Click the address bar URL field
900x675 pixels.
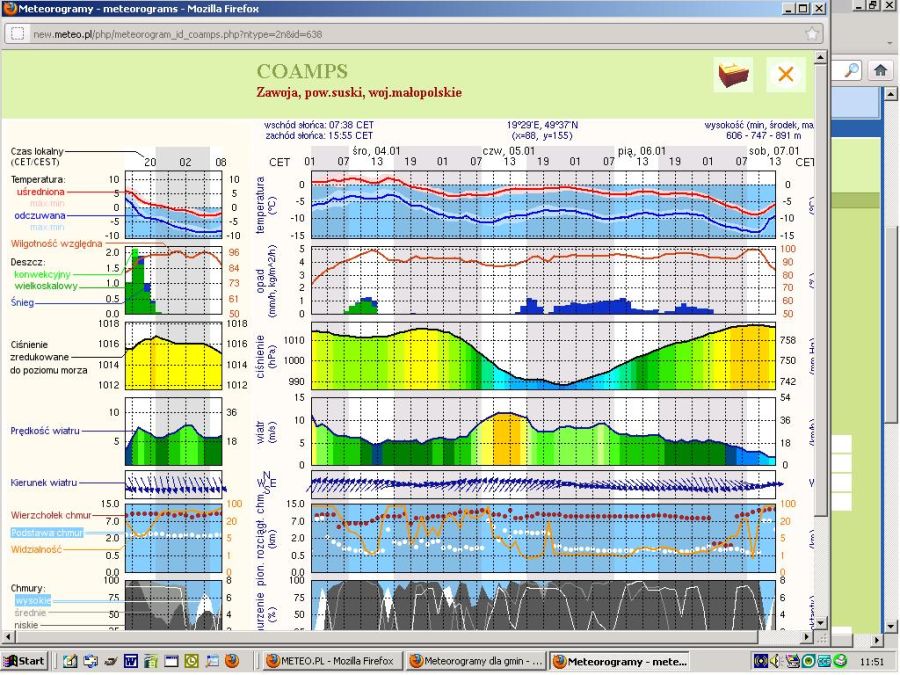(400, 33)
